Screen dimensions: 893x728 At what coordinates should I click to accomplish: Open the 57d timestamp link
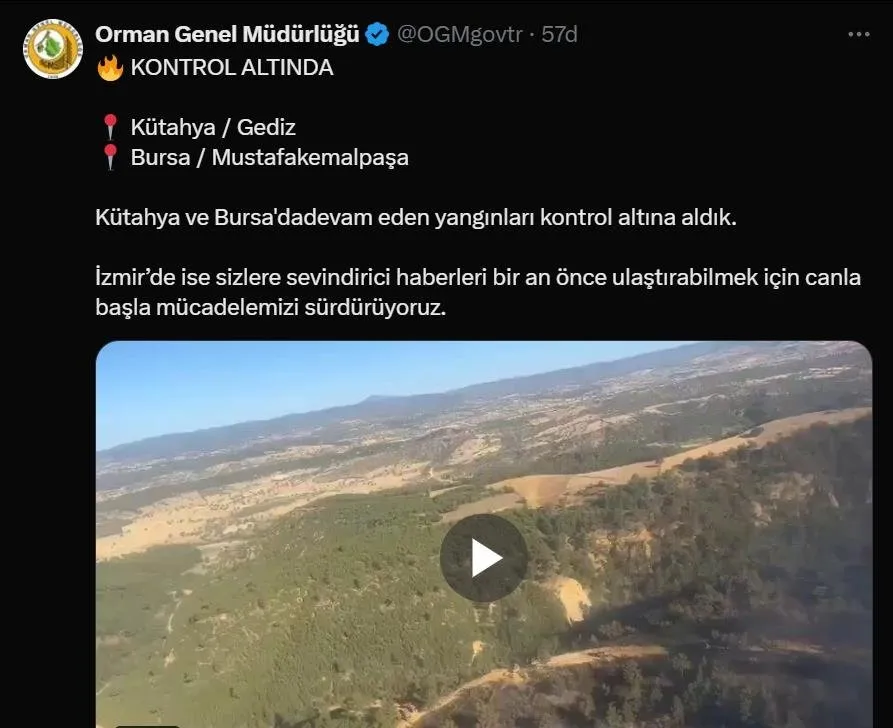(x=559, y=34)
